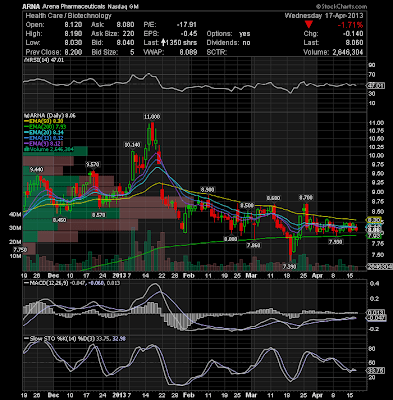Click the green EMA(200) legend entry

[x=46, y=127]
